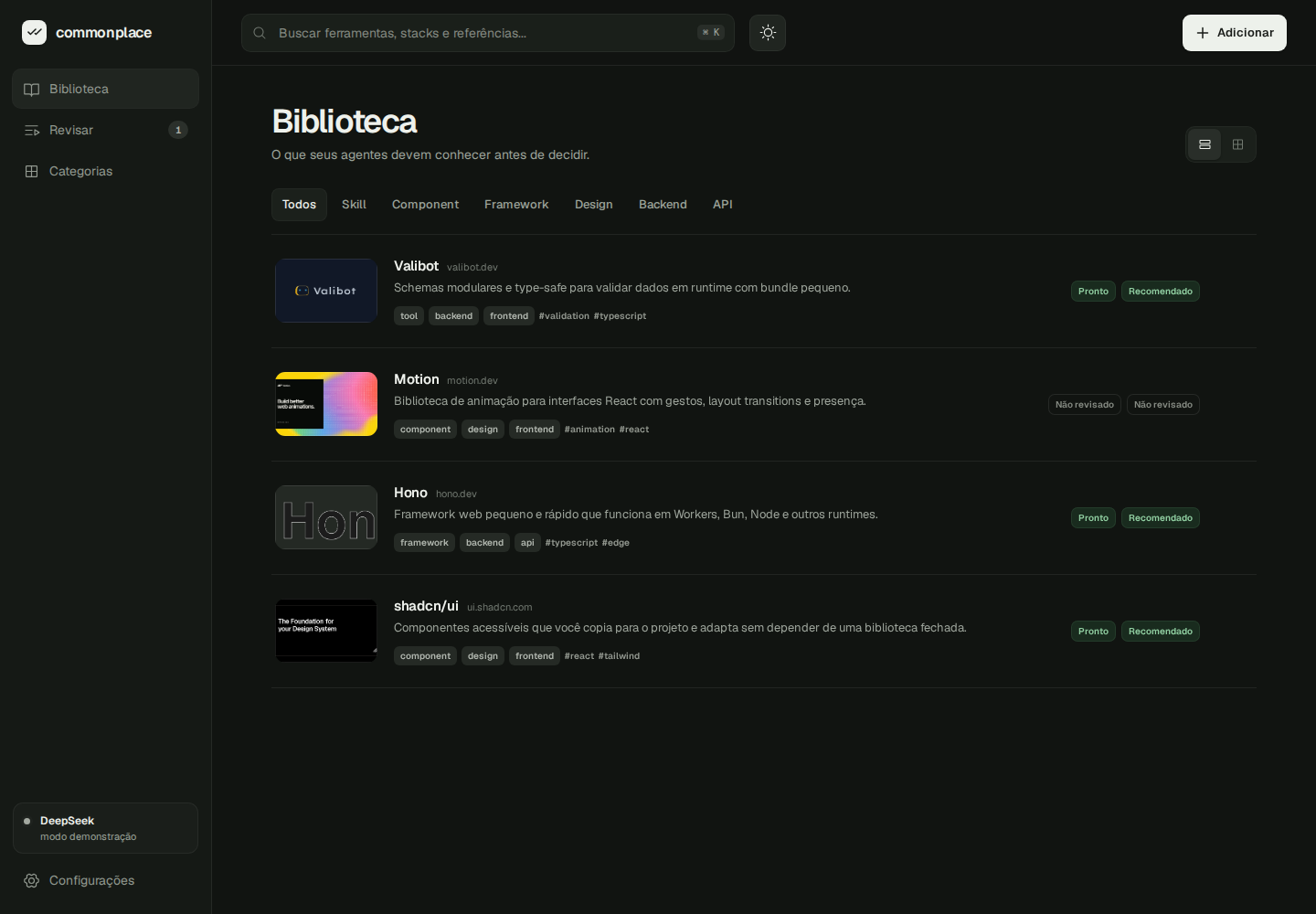The width and height of the screenshot is (1316, 914).
Task: Click the 'component' tag on shadcn/ui
Action: (425, 656)
